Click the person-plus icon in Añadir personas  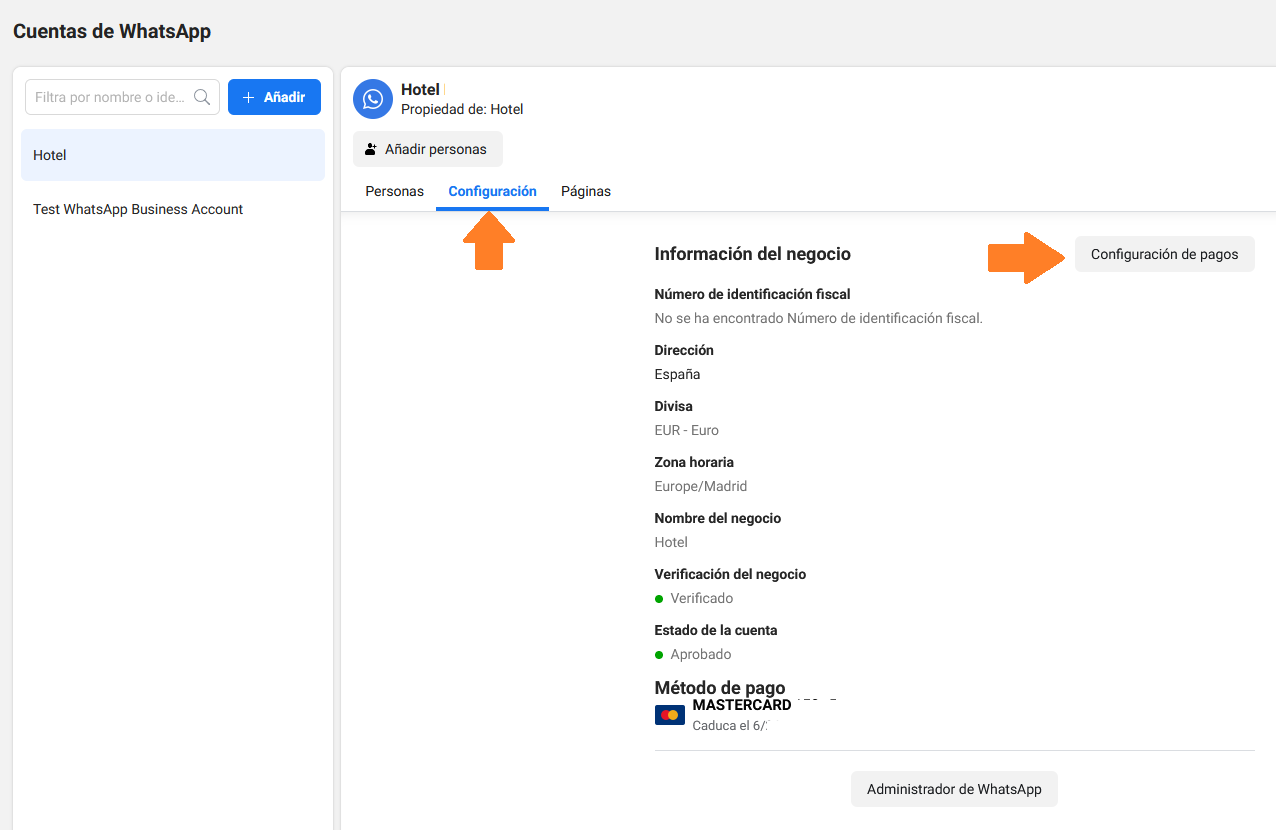pos(371,149)
